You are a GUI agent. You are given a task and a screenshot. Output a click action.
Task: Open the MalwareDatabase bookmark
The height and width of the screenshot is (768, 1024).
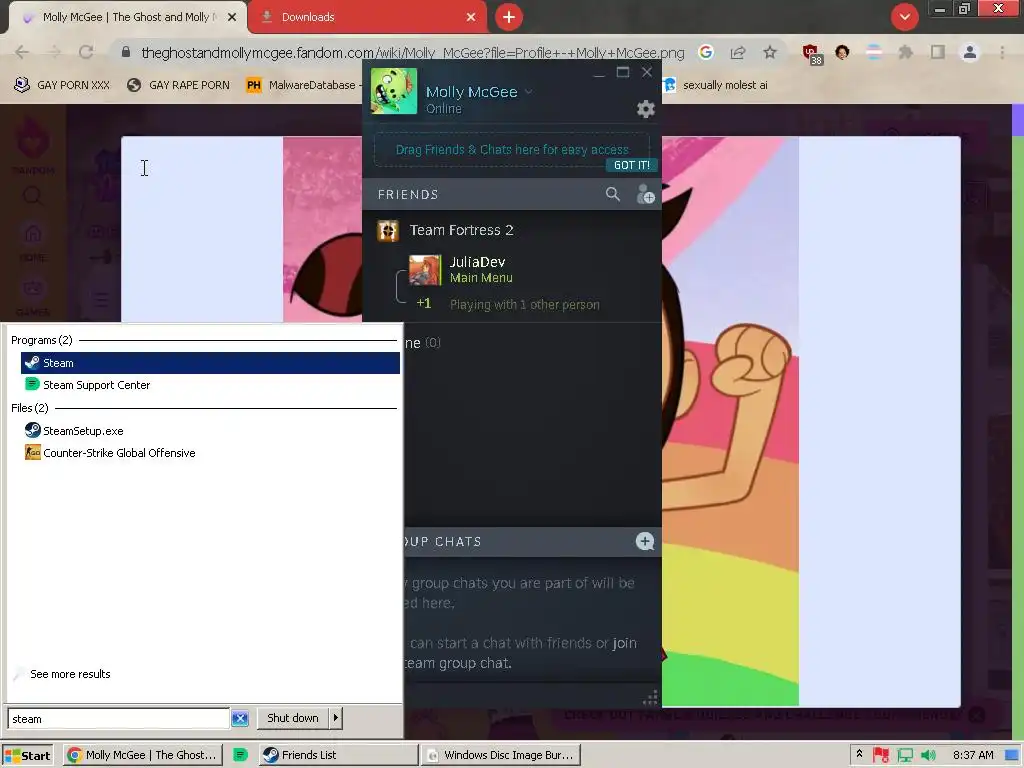tap(302, 85)
